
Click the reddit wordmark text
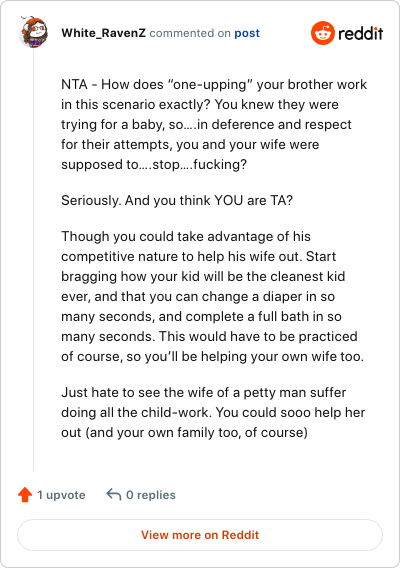361,33
